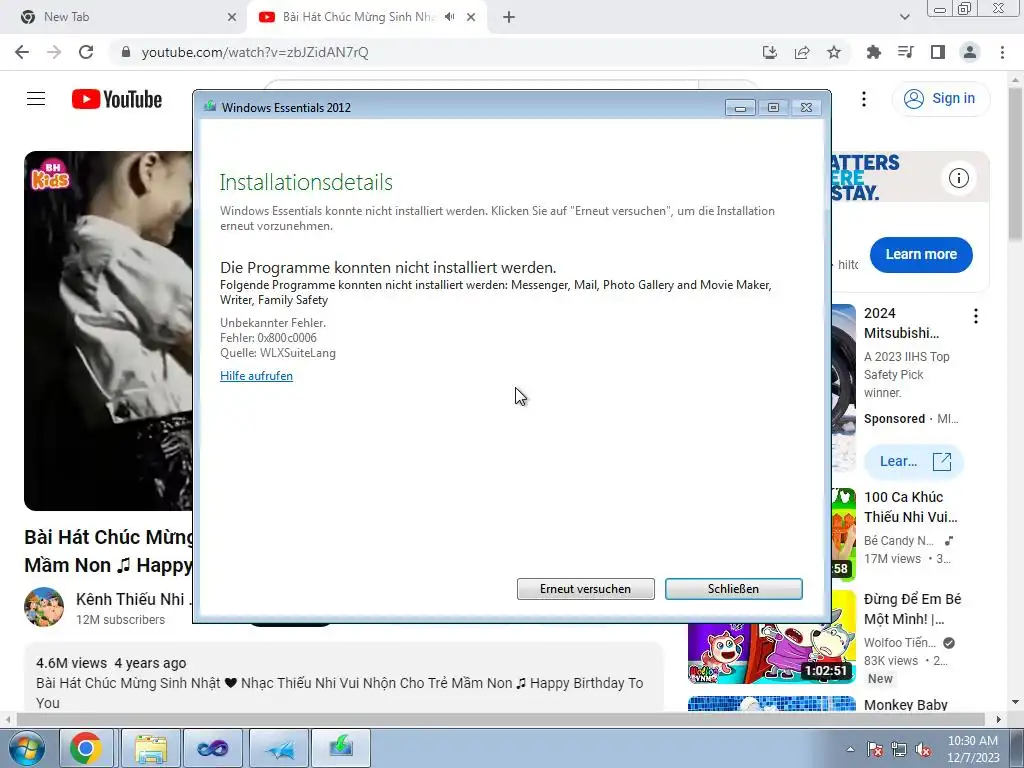Open a new browser tab with plus
Viewport: 1024px width, 768px height.
click(x=509, y=17)
